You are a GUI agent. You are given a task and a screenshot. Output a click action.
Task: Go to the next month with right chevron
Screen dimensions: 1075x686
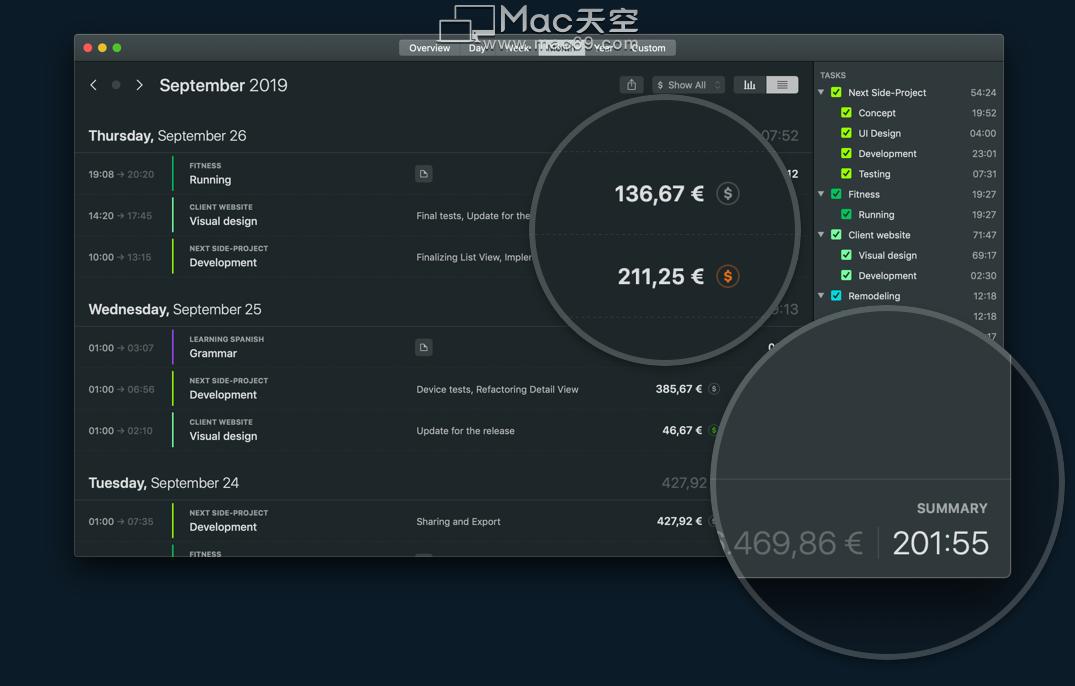click(x=140, y=85)
